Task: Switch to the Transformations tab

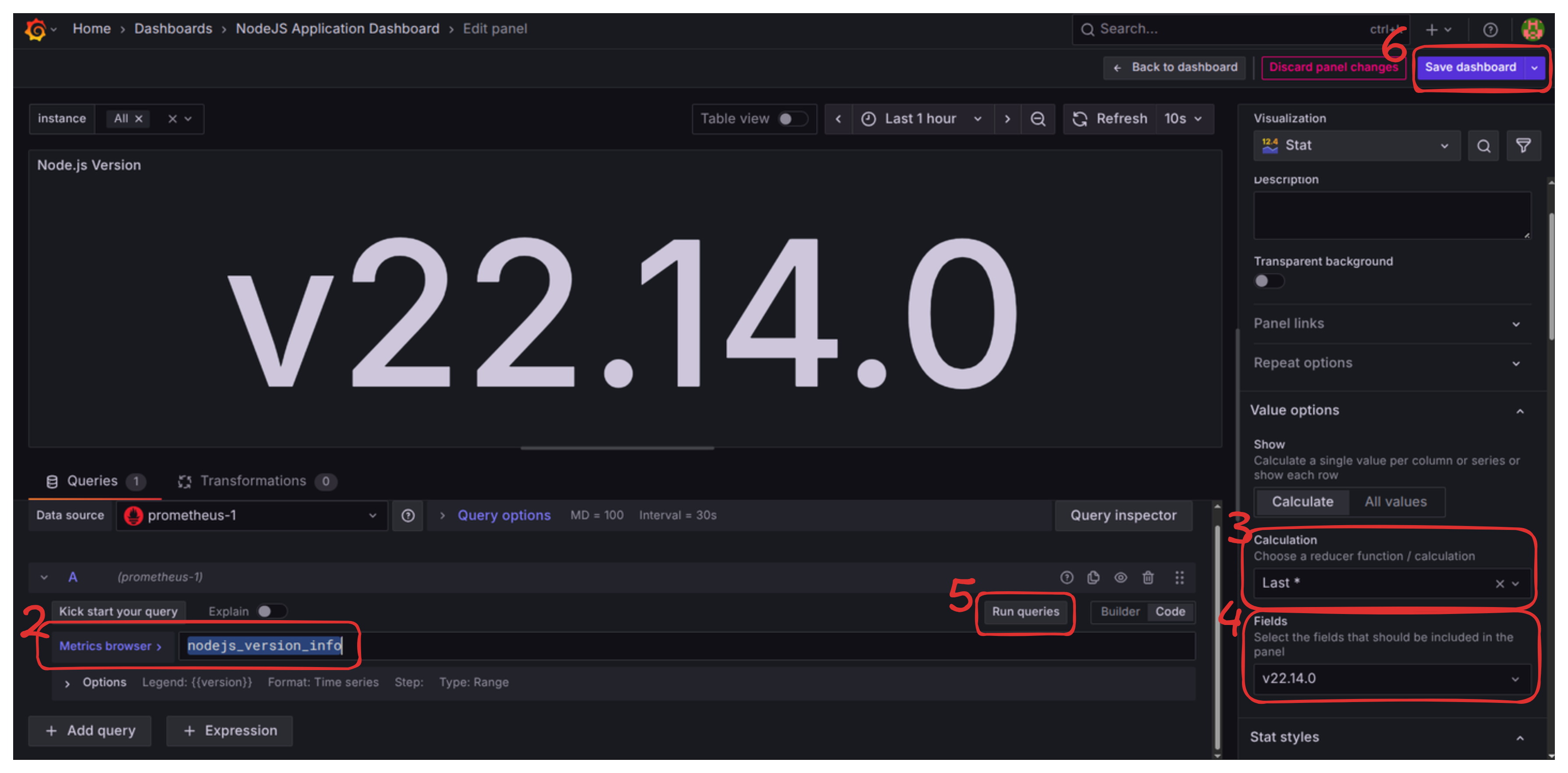Action: tap(254, 480)
